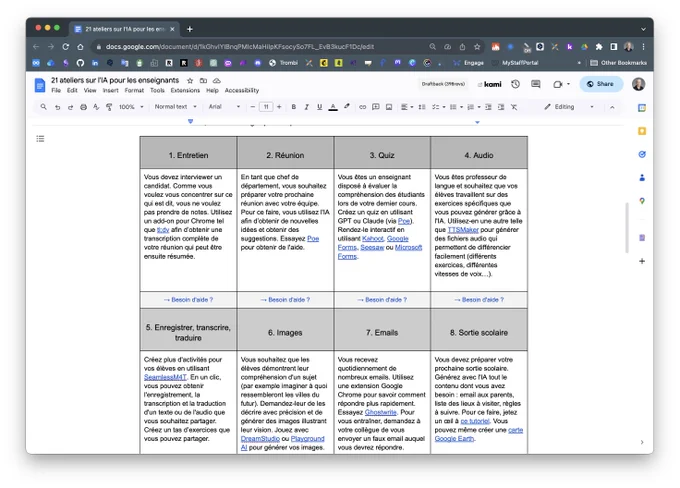
Task: Print the document with printer icon
Action: pyautogui.click(x=83, y=107)
